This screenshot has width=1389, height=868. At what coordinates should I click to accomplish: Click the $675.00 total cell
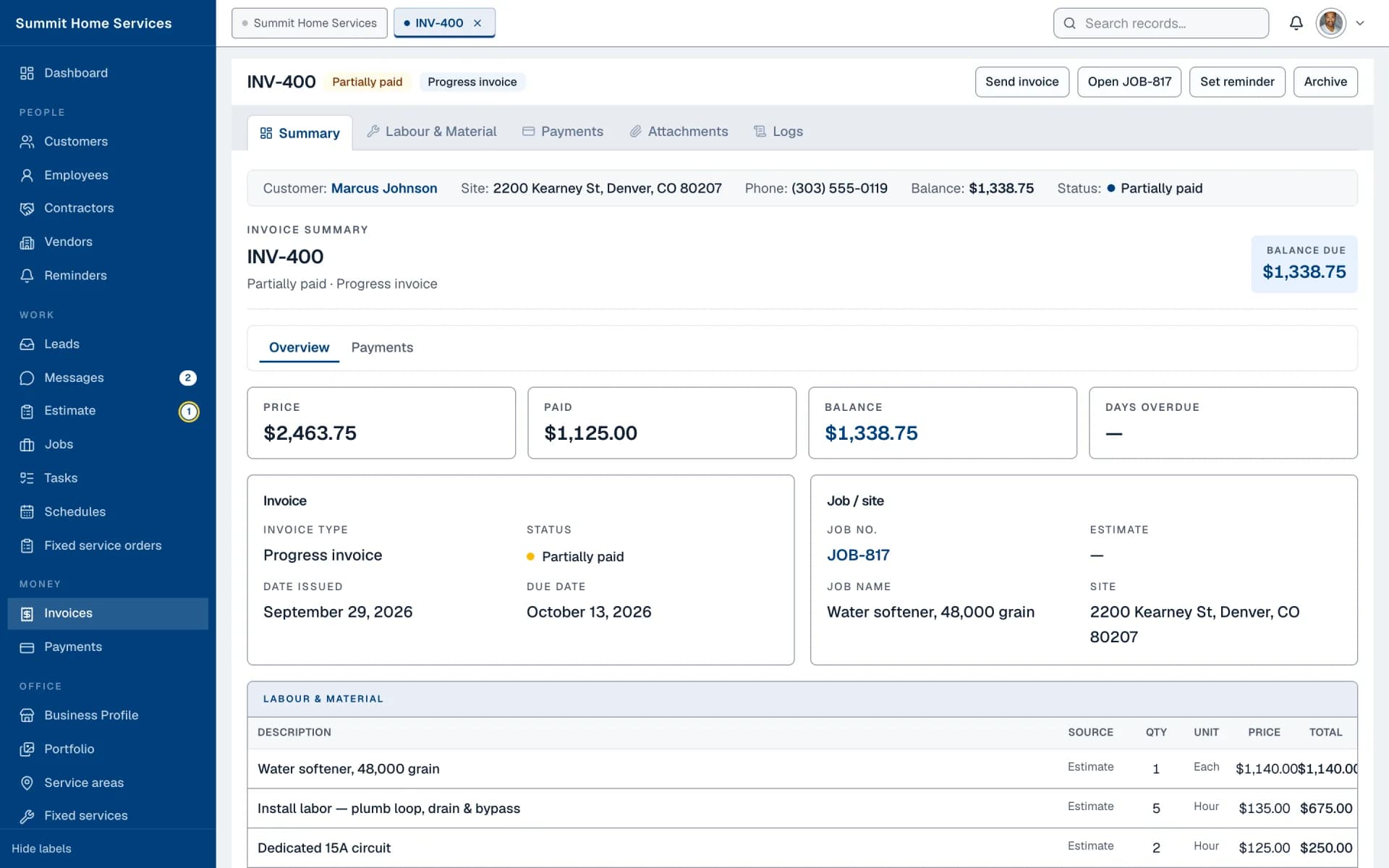[1326, 809]
